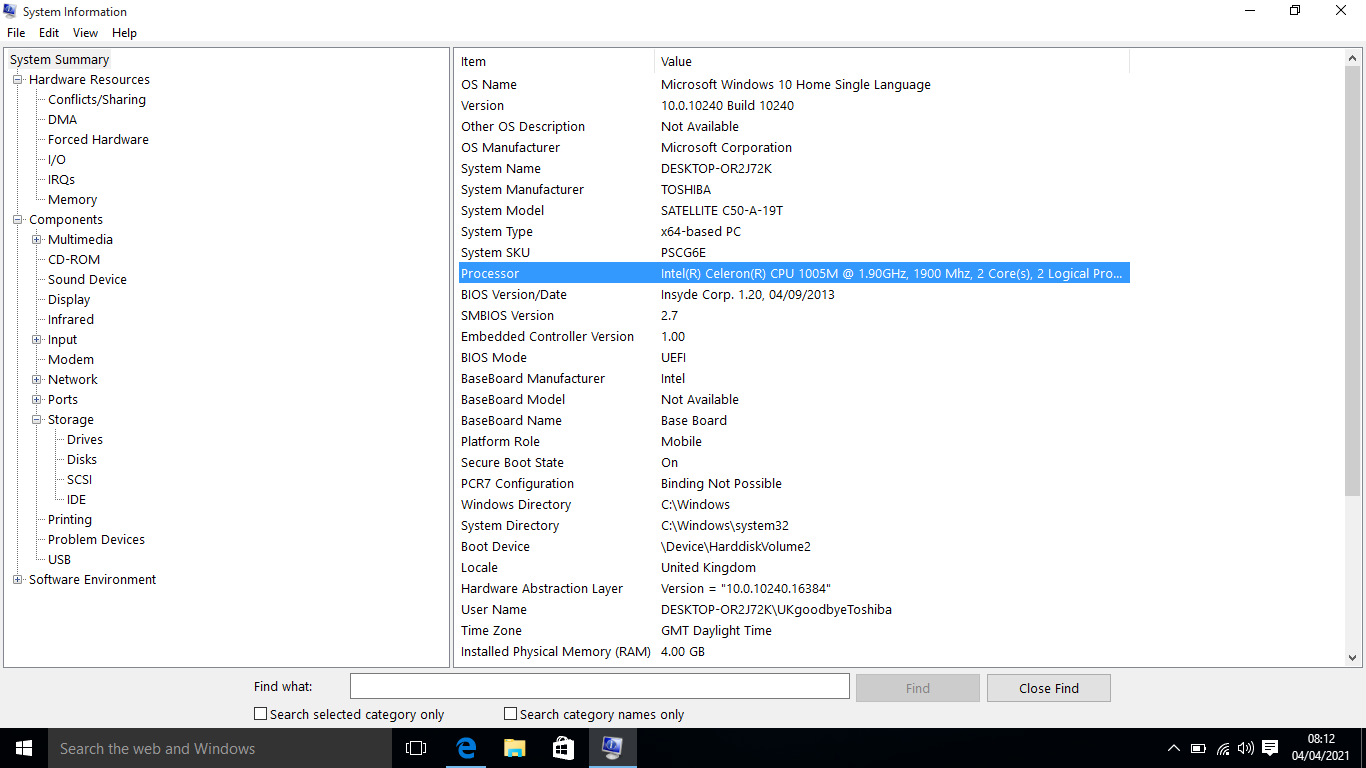Click the scroll down arrow of details pane

click(1353, 658)
